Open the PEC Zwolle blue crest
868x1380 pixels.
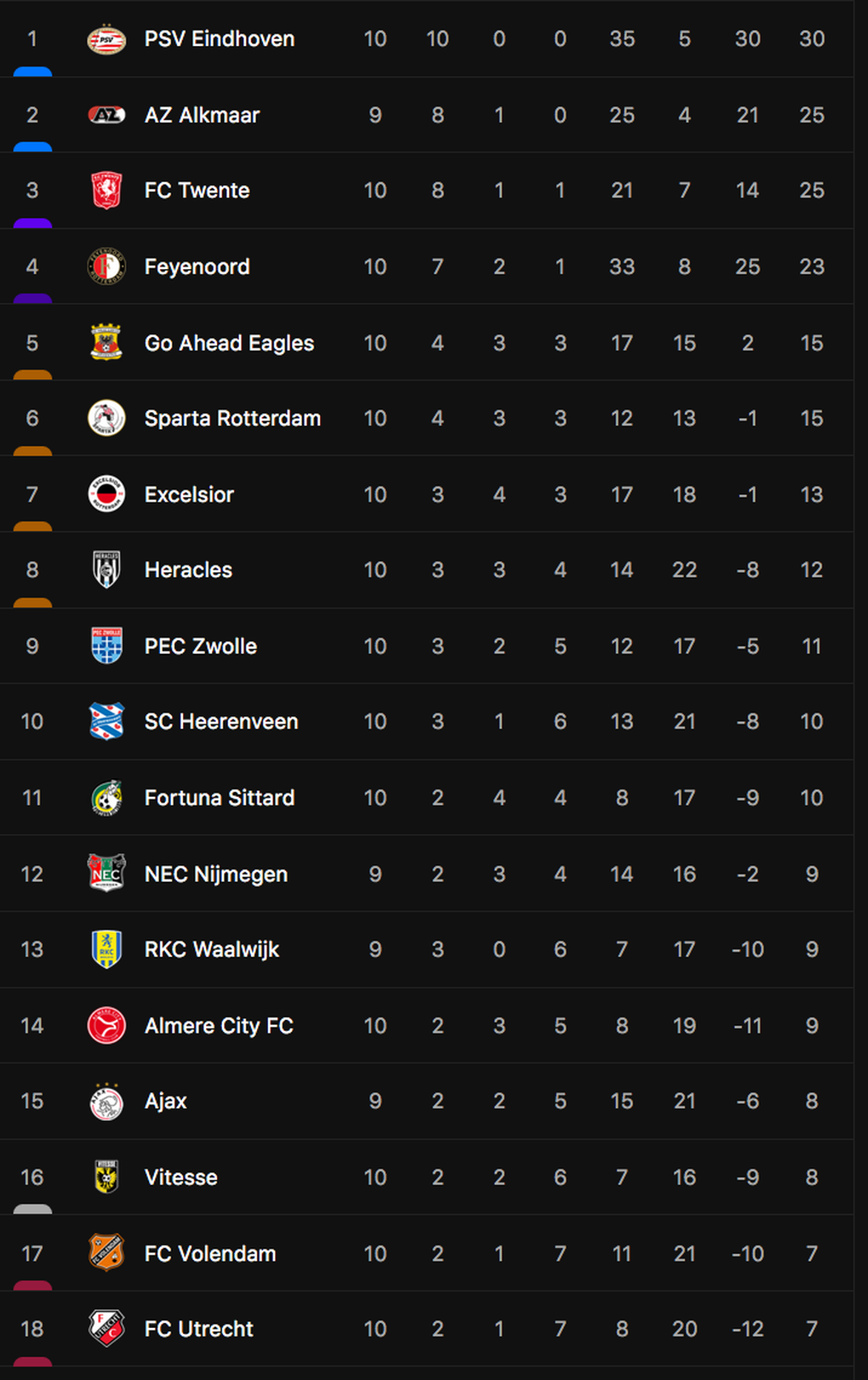coord(106,645)
